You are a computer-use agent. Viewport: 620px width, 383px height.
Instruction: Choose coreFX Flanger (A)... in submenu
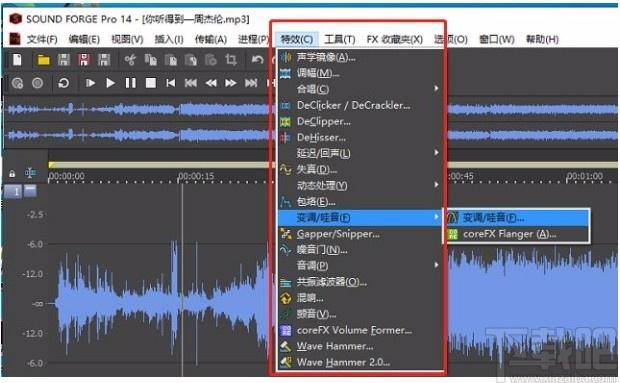(x=518, y=234)
